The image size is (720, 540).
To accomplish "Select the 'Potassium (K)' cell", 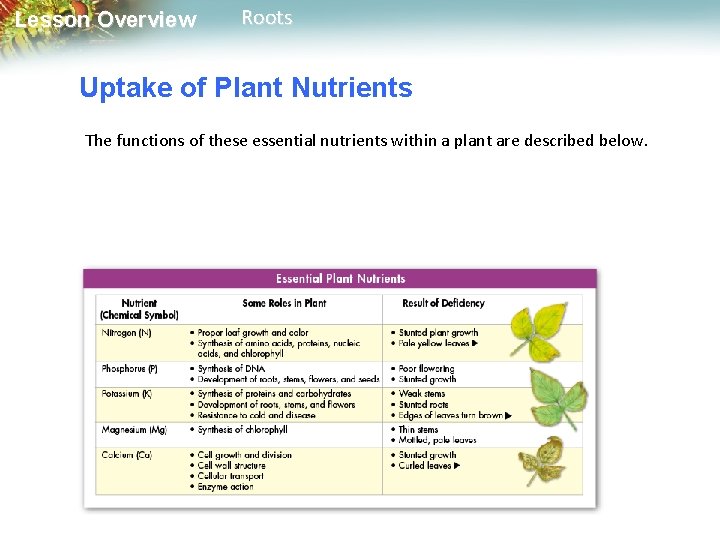I will [x=127, y=394].
